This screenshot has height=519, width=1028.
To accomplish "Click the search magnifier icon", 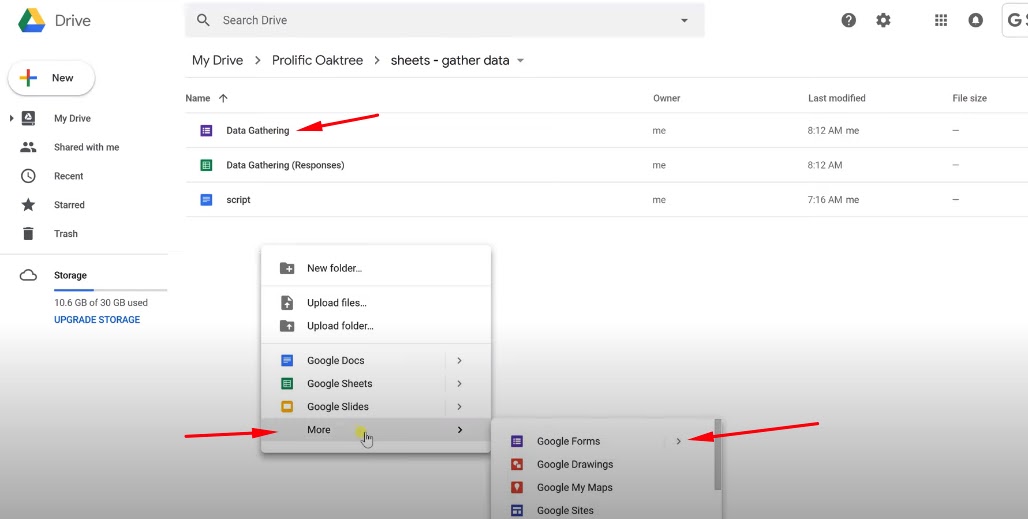I will tap(203, 20).
